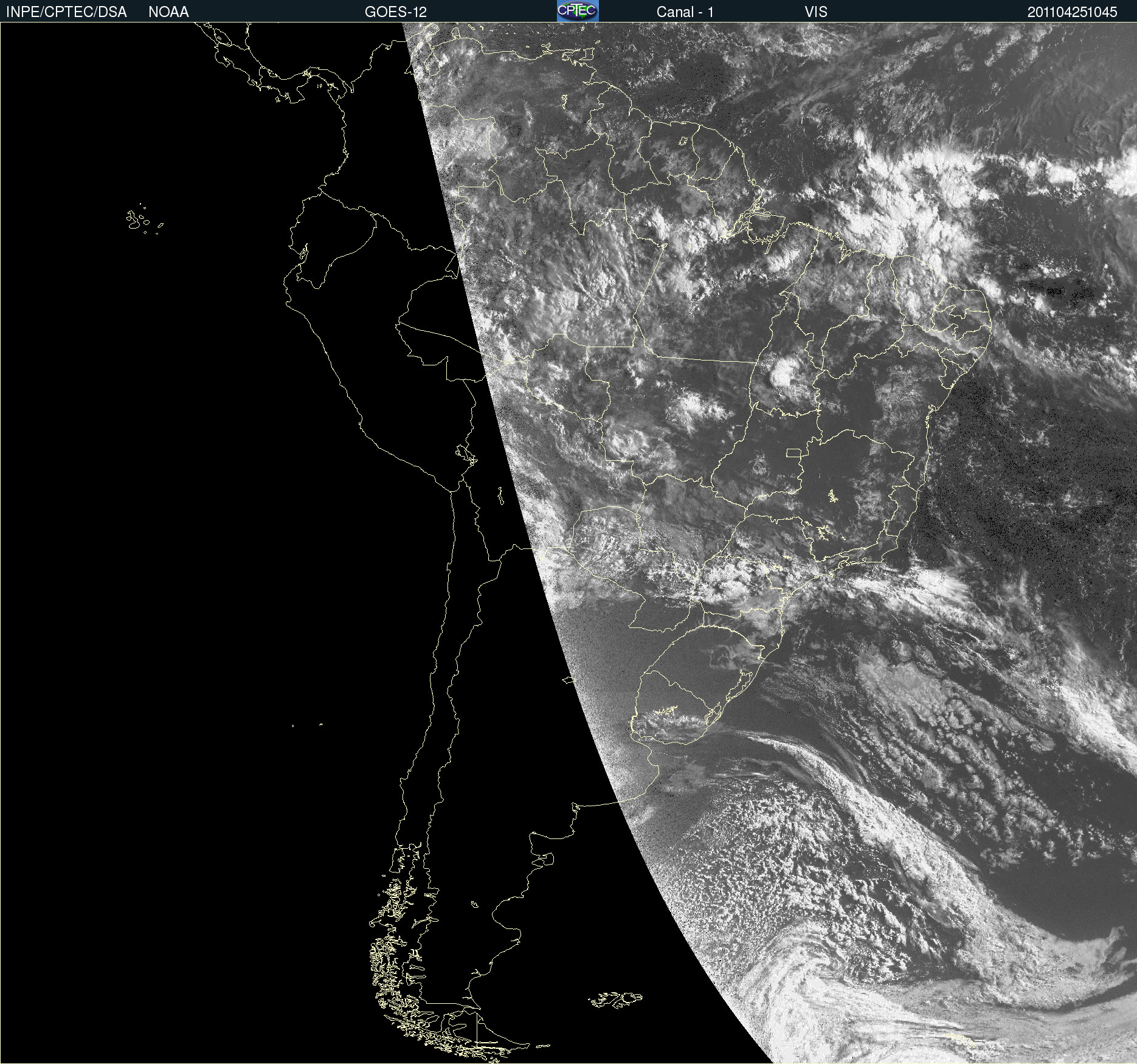Click the NOAA label in header

click(168, 12)
